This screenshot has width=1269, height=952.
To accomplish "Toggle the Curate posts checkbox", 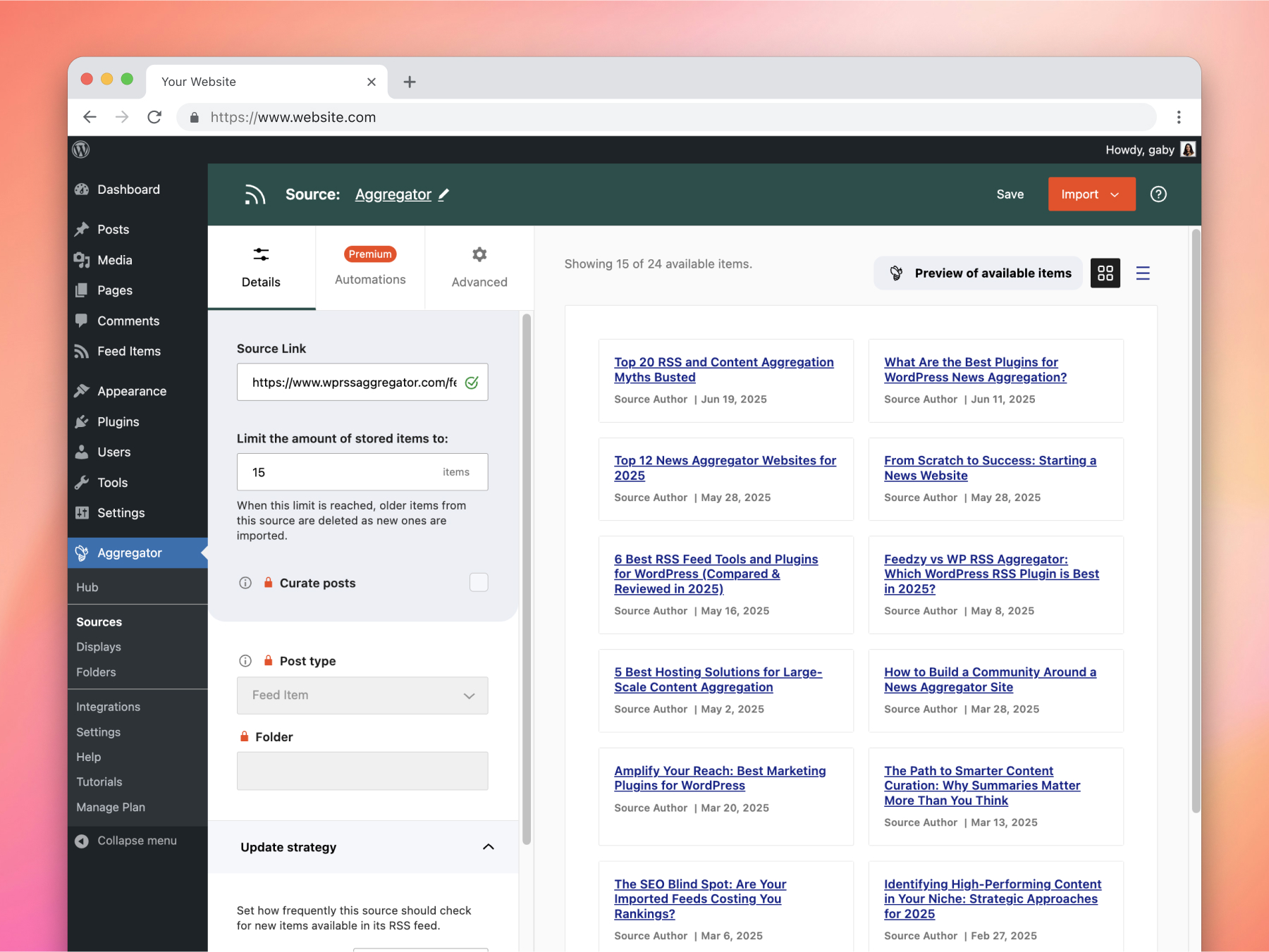I will [x=479, y=582].
